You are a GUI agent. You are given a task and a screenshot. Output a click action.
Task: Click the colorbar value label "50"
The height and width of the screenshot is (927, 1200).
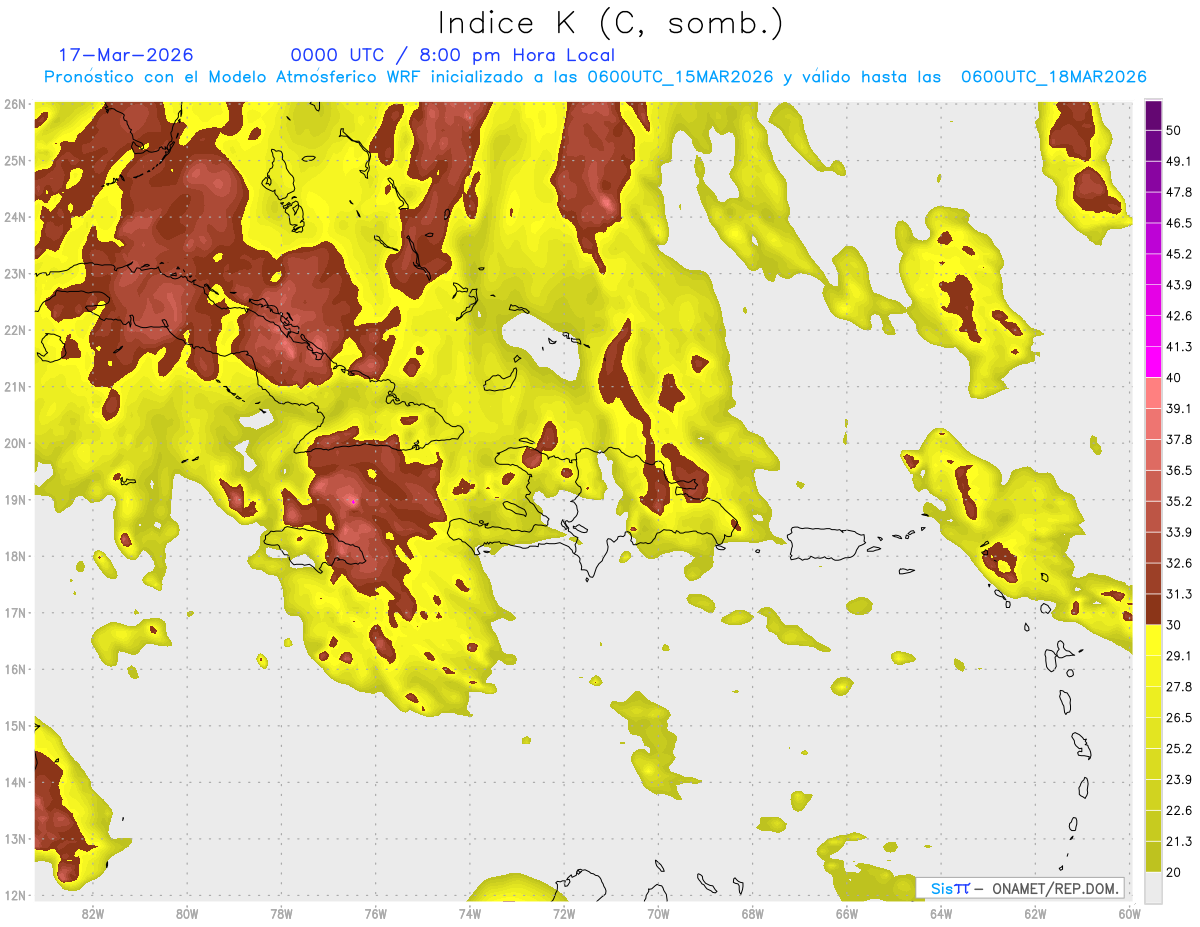(1174, 131)
